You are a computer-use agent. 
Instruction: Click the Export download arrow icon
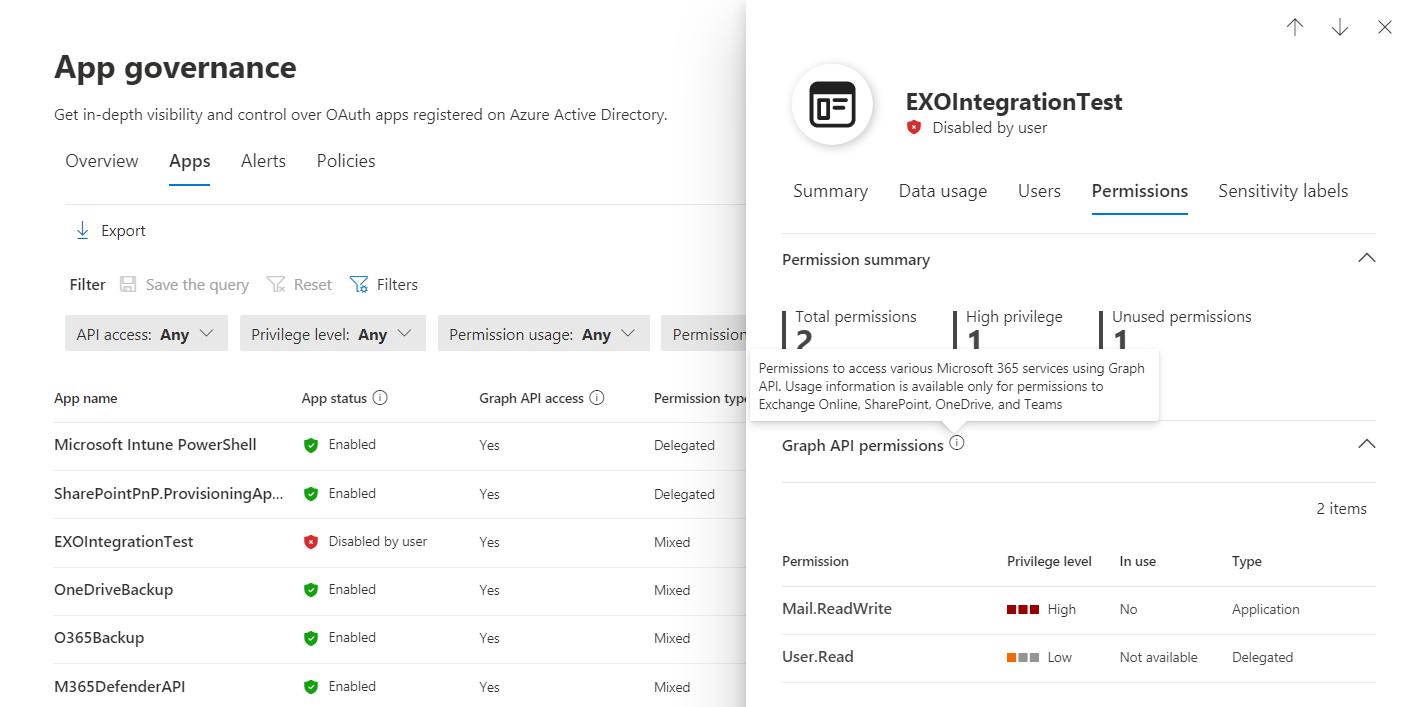point(82,231)
